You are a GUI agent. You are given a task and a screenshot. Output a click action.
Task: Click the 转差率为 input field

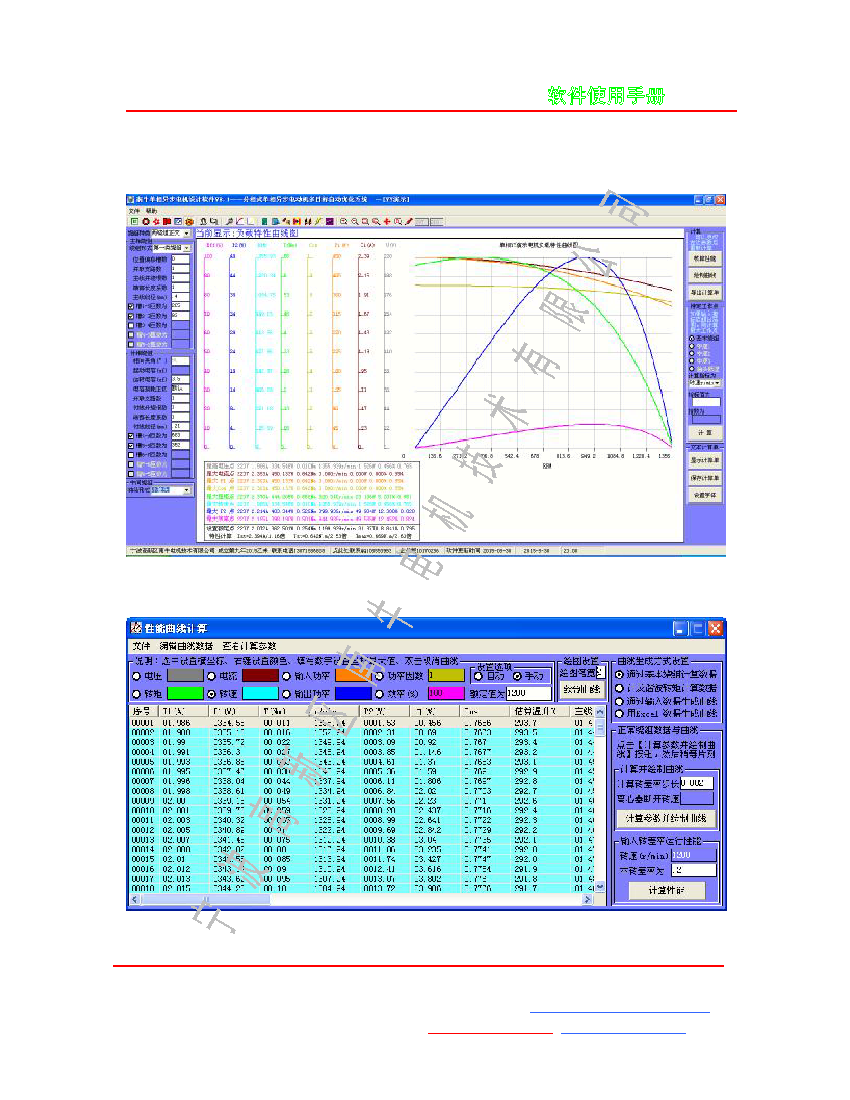point(694,870)
